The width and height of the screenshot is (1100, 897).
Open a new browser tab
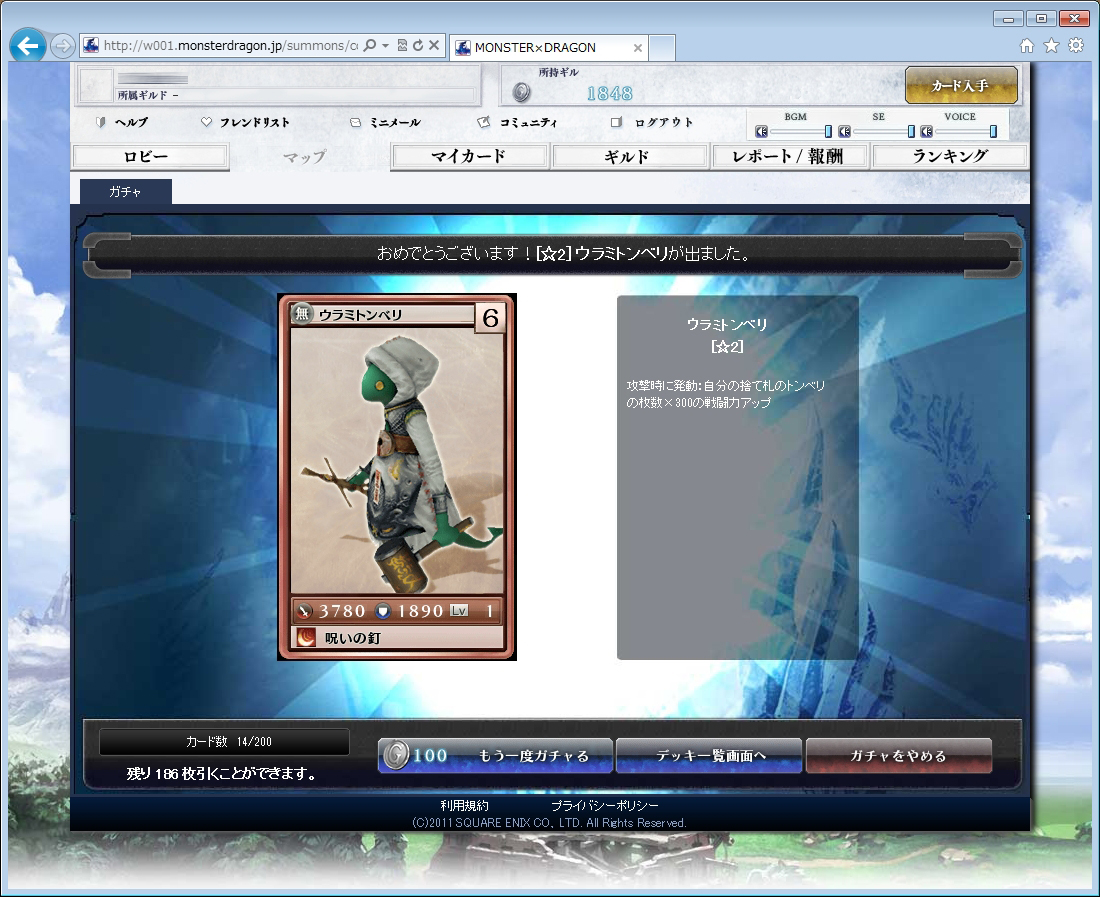662,48
